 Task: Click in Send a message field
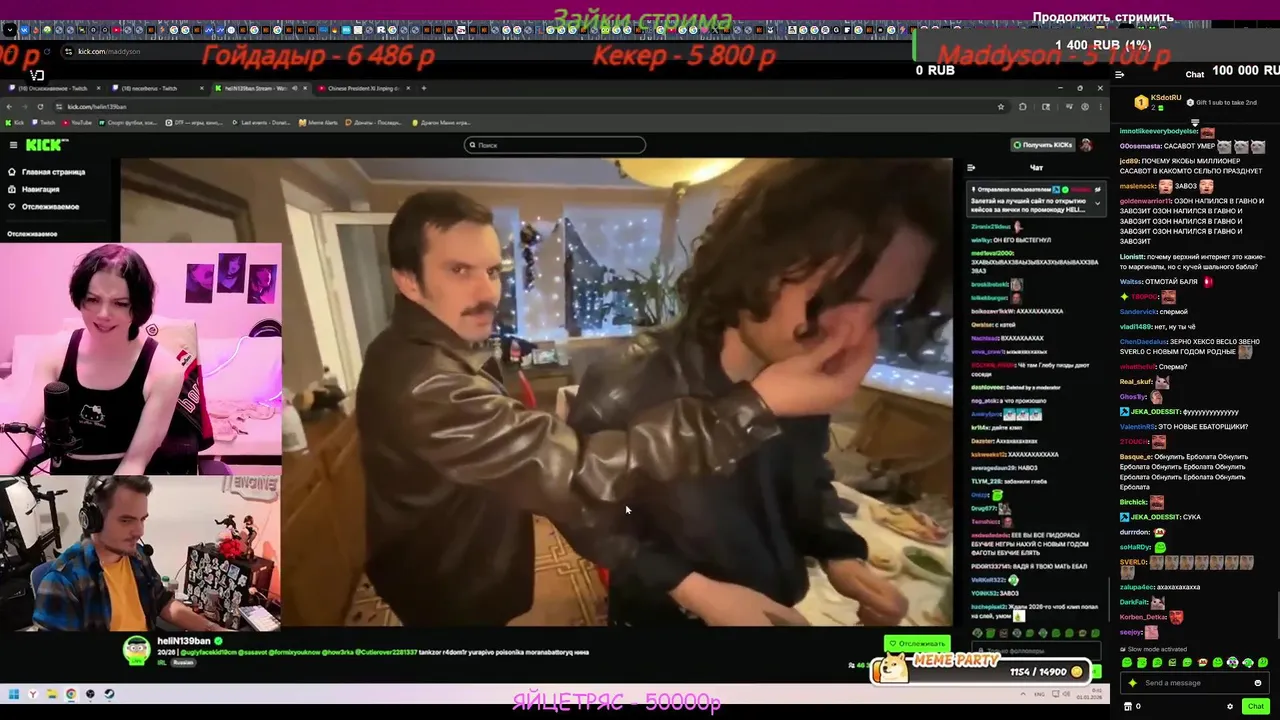(x=1195, y=683)
